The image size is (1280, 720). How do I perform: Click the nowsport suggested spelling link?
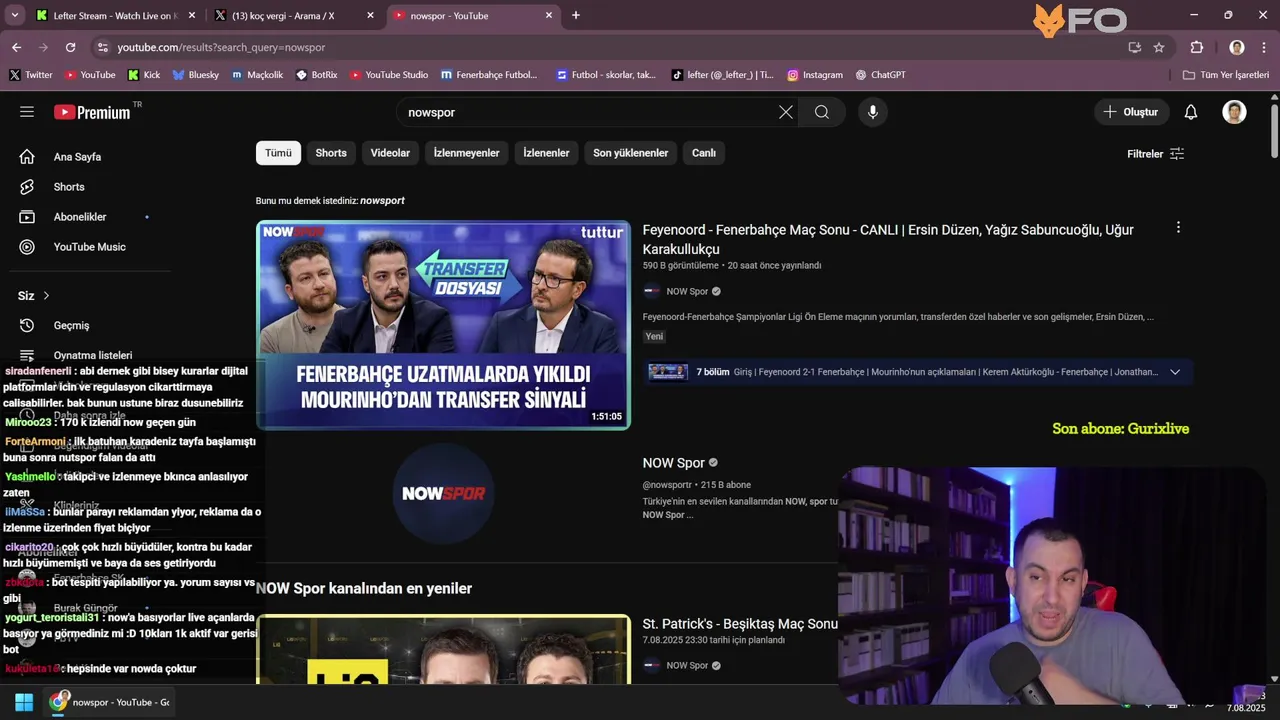tap(382, 201)
